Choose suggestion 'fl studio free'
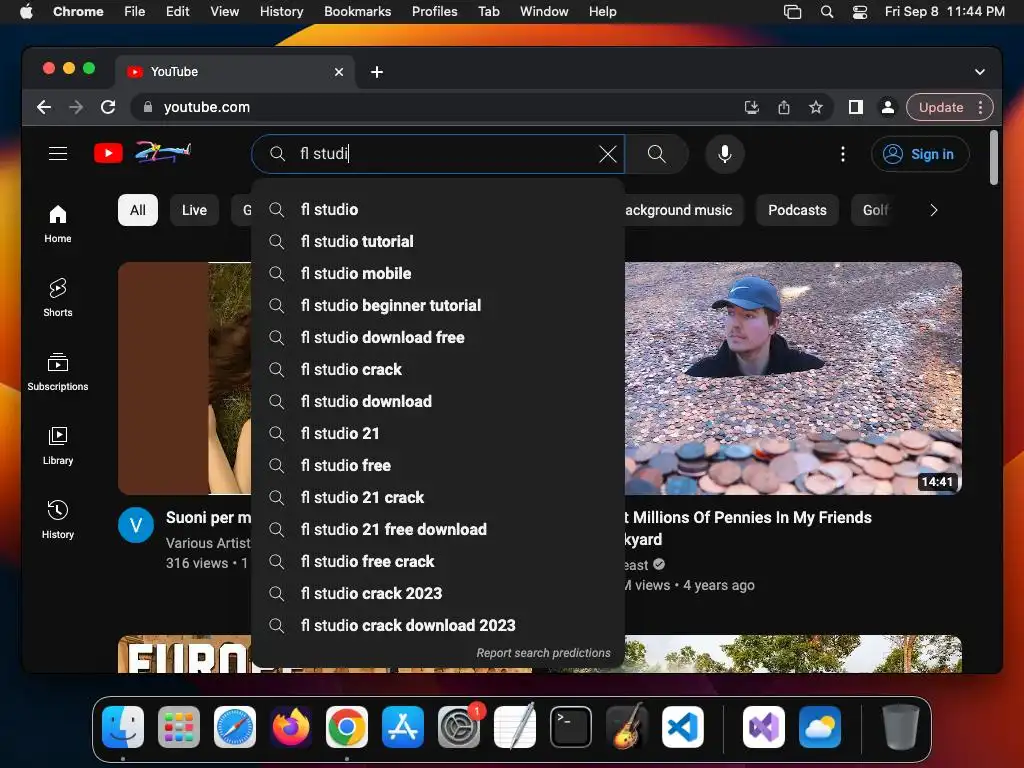This screenshot has width=1024, height=768. click(x=438, y=466)
